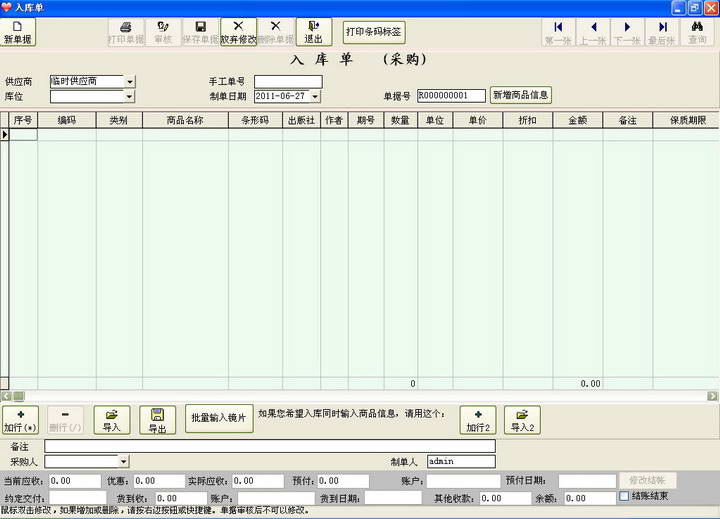The height and width of the screenshot is (519, 720).
Task: Click the 手工单号 input field
Action: (288, 82)
